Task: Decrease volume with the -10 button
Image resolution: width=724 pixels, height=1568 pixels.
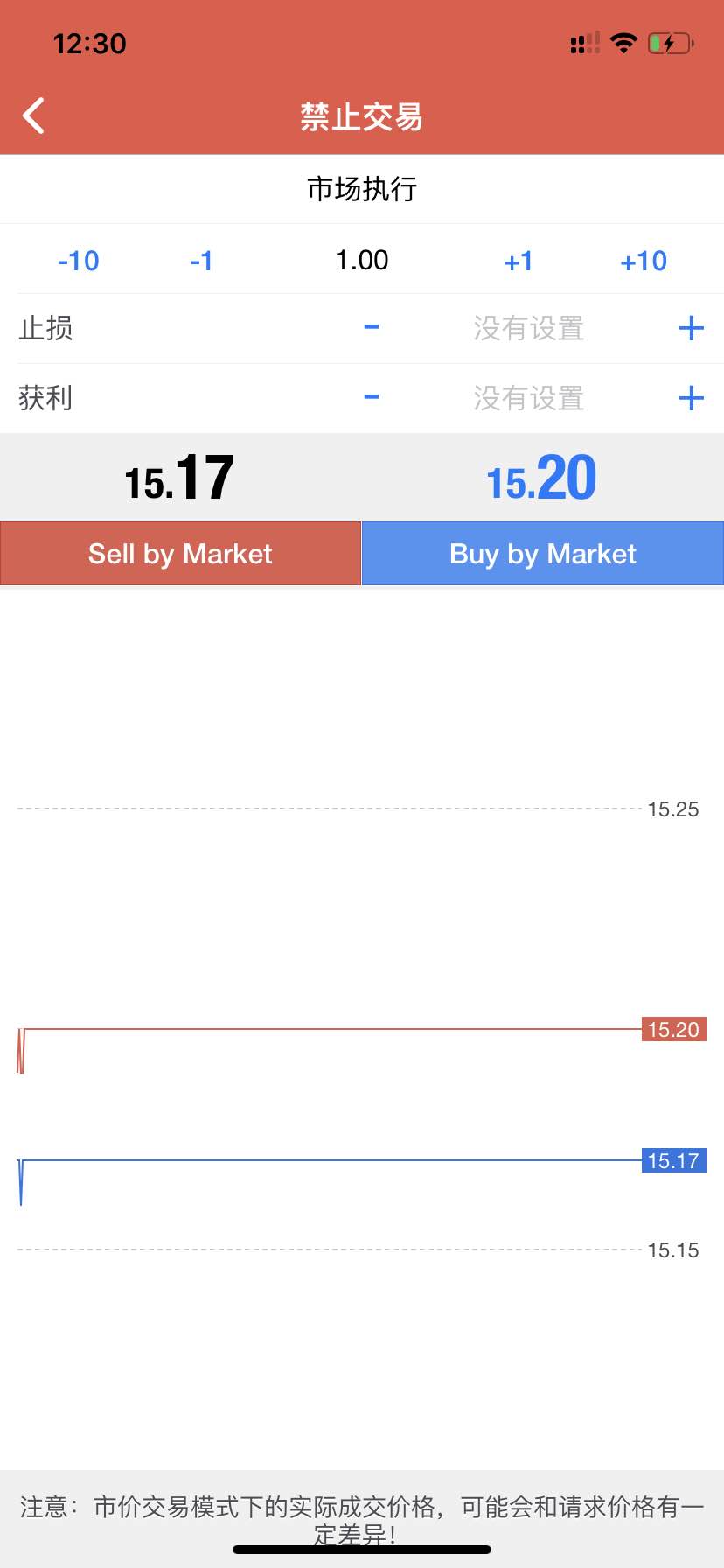Action: tap(79, 261)
